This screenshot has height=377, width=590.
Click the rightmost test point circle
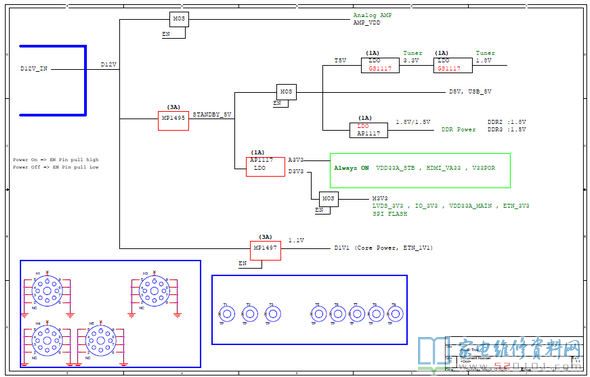[395, 314]
